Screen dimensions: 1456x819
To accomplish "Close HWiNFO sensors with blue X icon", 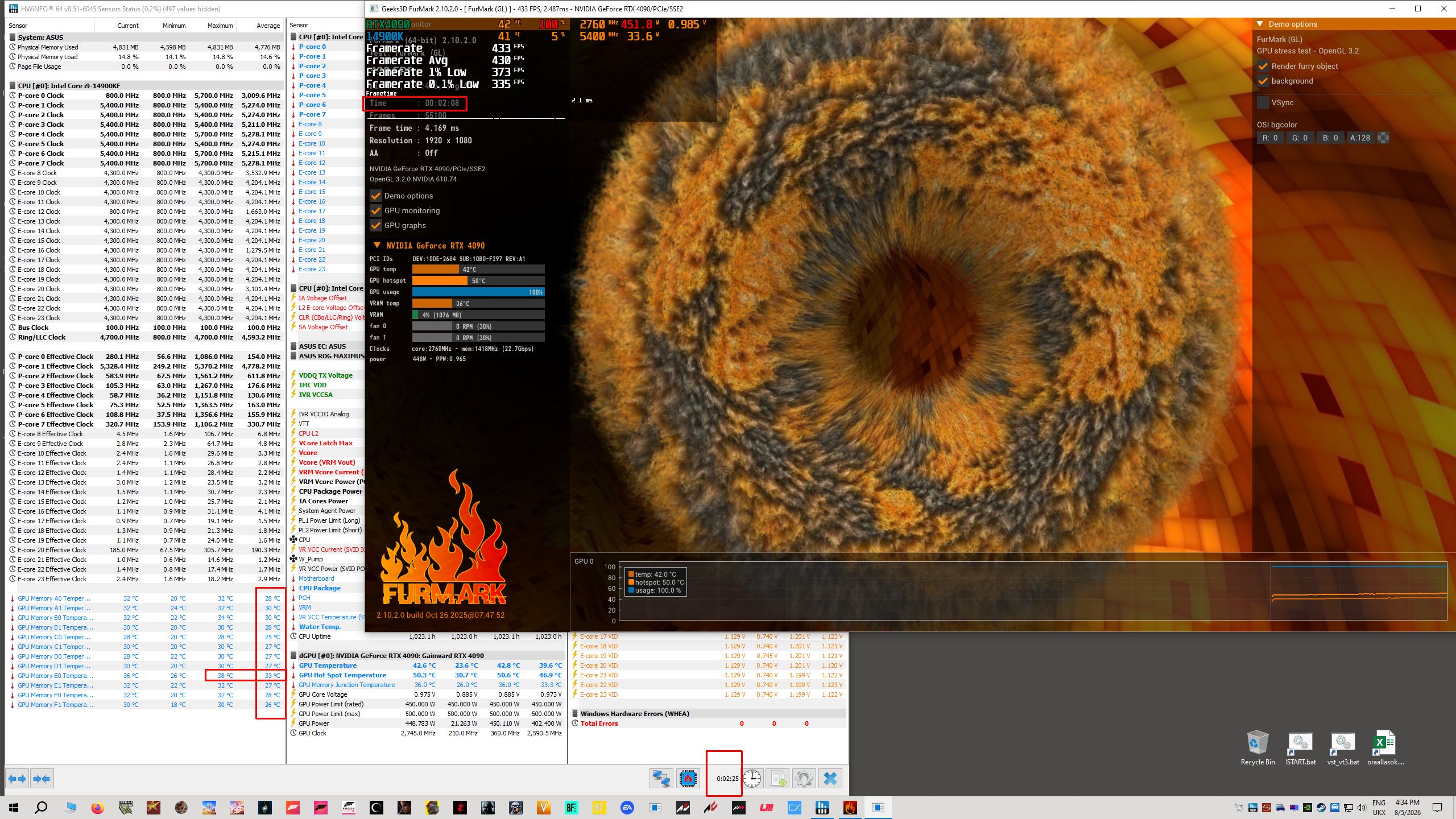I will [830, 778].
